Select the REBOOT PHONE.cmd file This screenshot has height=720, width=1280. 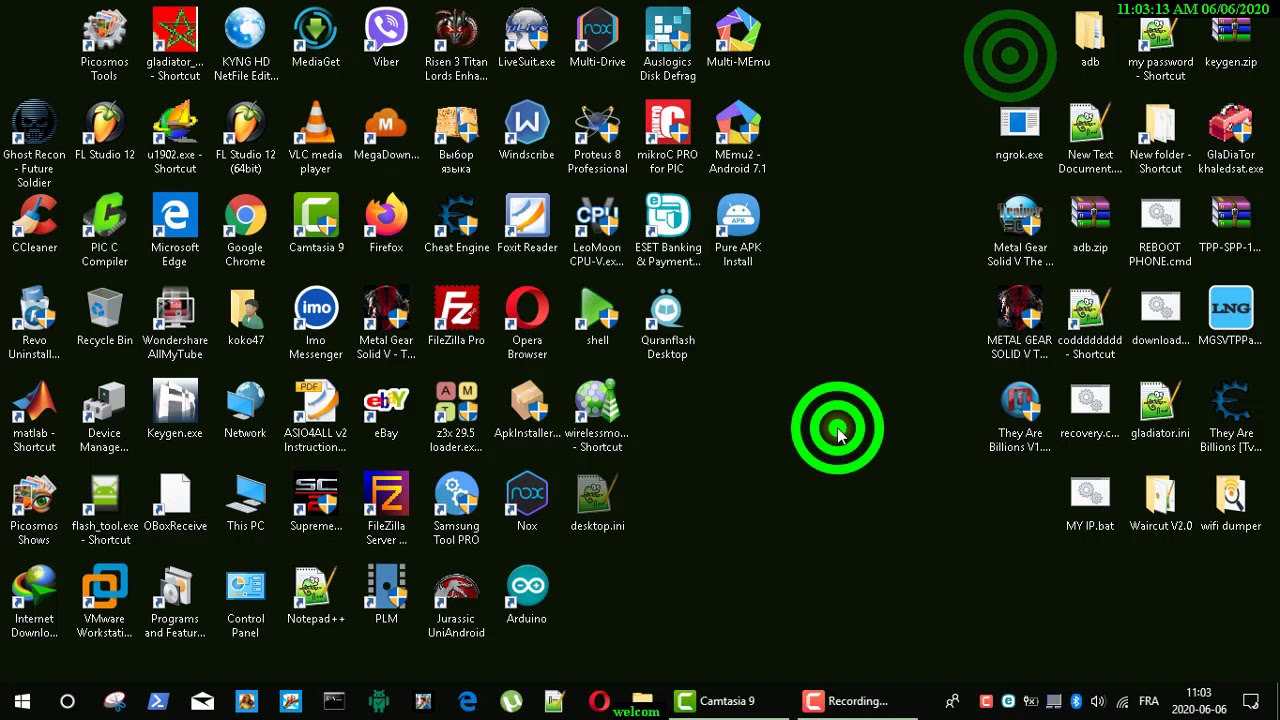click(x=1160, y=231)
